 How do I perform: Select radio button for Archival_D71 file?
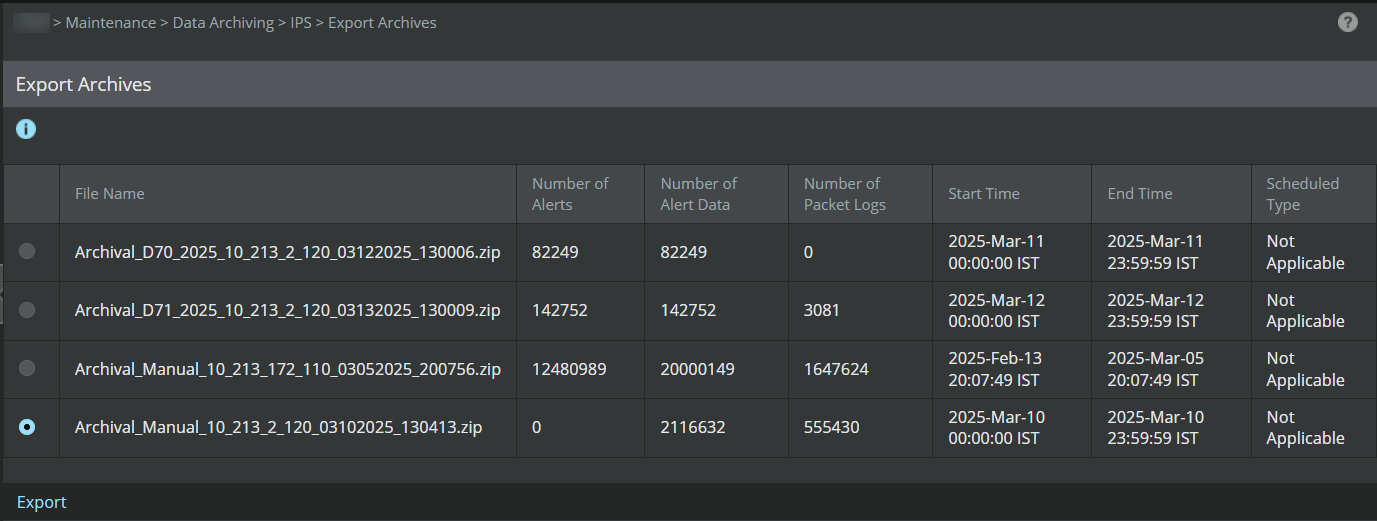tap(27, 310)
